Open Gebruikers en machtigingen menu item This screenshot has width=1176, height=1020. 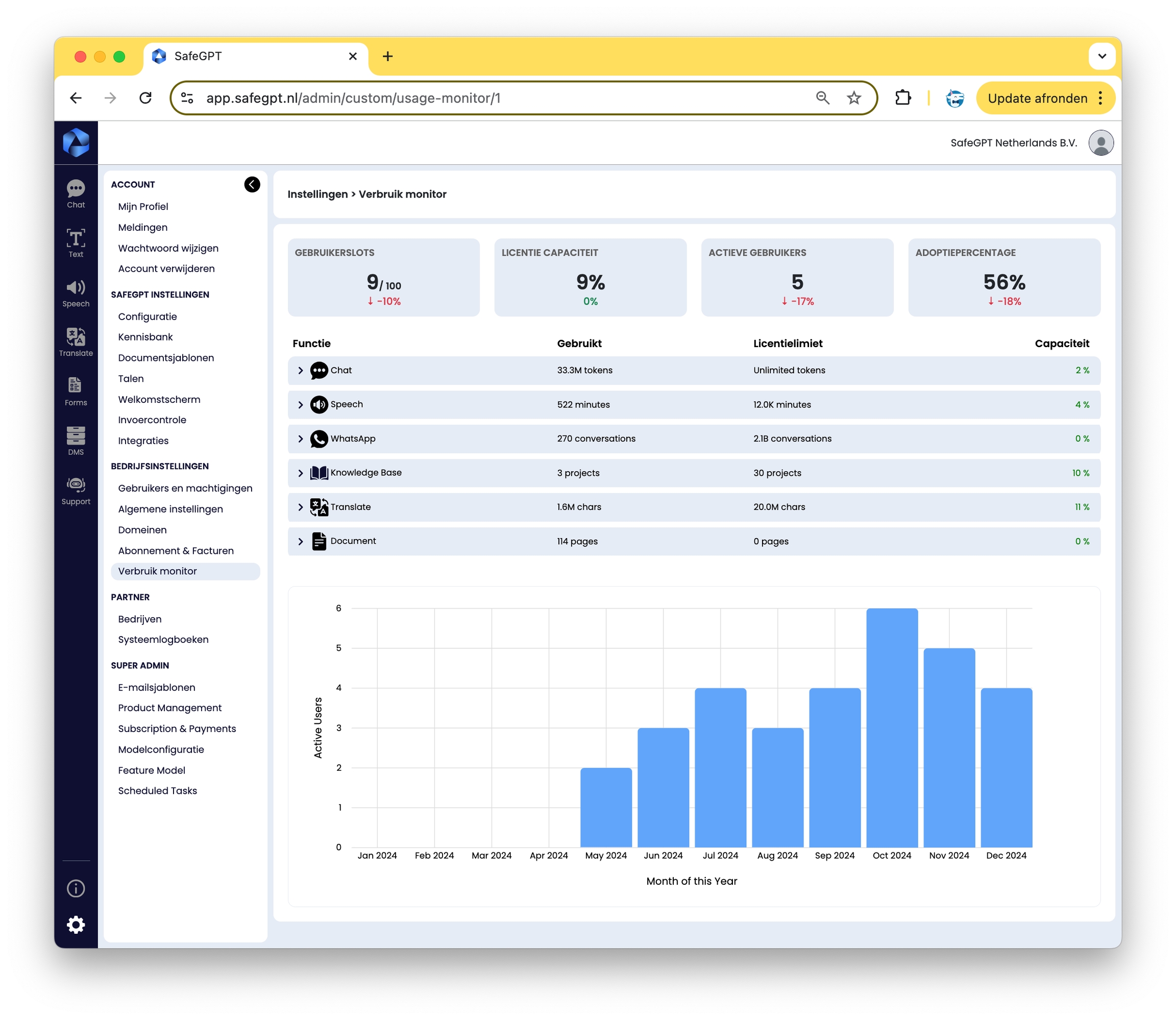(x=185, y=488)
